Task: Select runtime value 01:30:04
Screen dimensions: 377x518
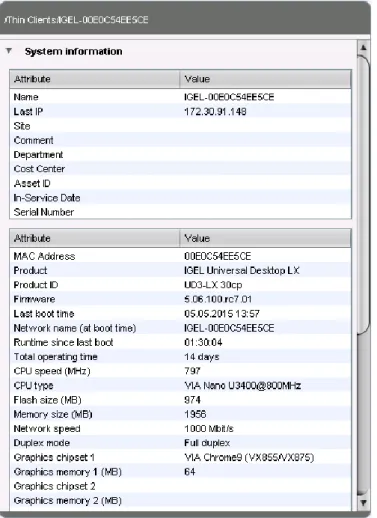Action: 203,342
